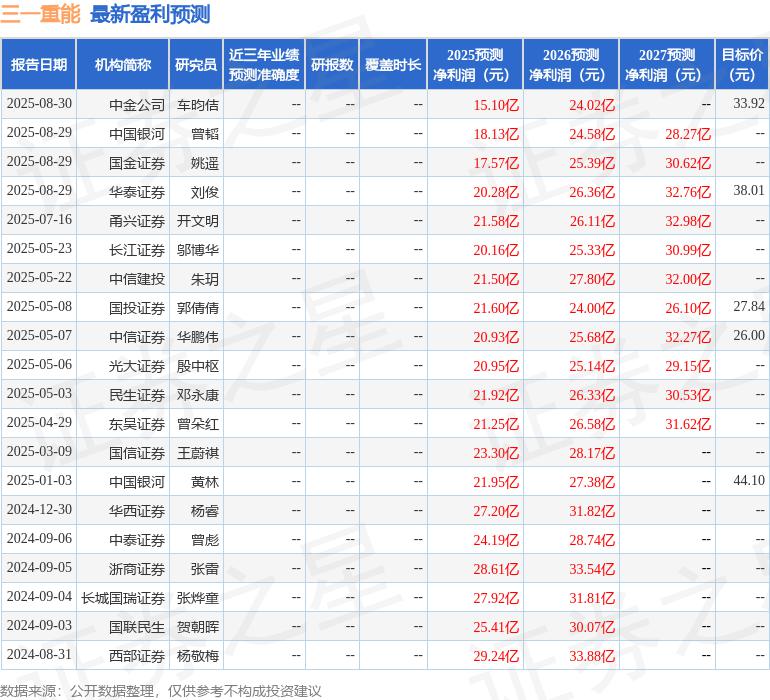Click the 研报数 column header

point(332,64)
